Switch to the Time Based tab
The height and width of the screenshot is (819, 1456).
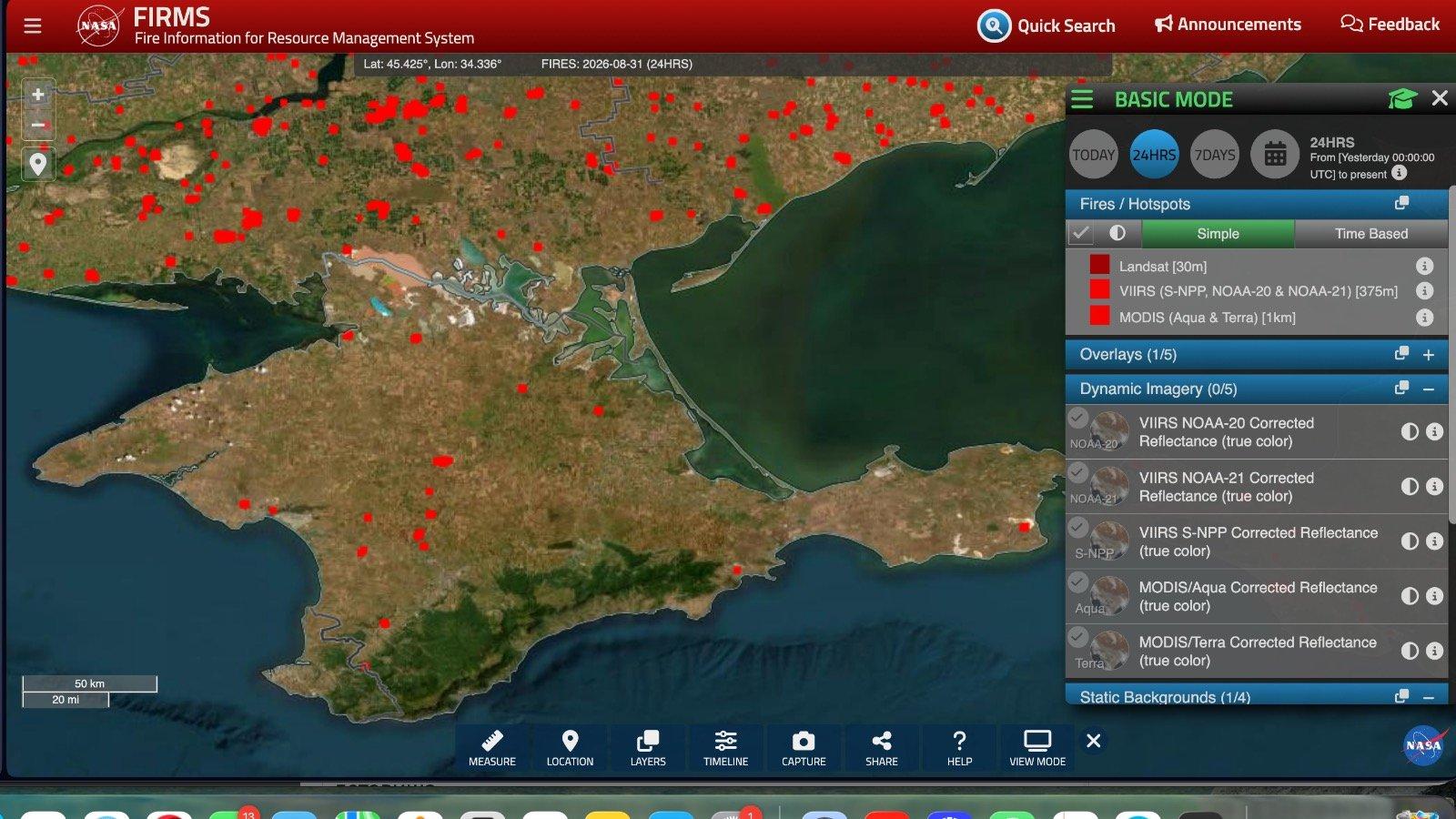point(1370,234)
